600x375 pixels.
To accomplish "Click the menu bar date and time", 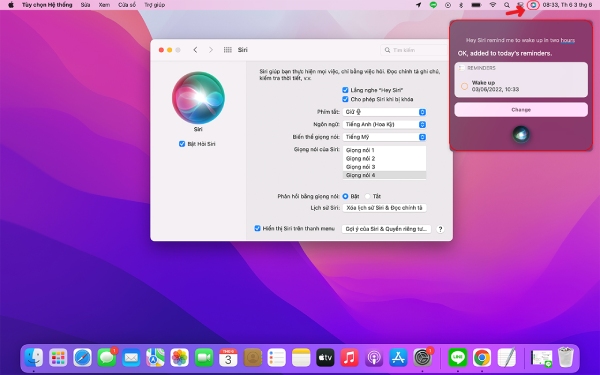I will pyautogui.click(x=567, y=5).
